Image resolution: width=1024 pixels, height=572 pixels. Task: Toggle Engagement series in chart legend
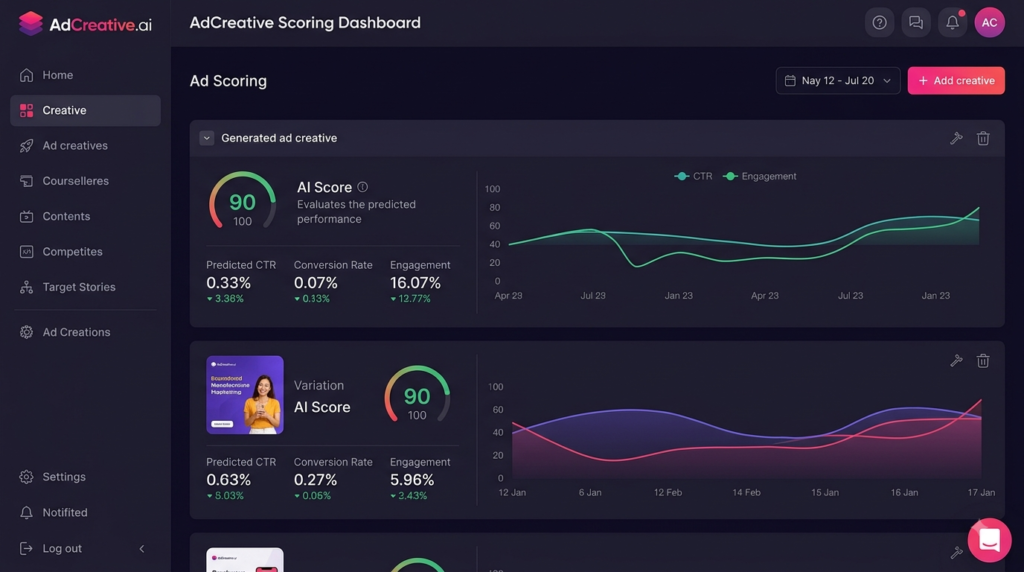tap(760, 176)
